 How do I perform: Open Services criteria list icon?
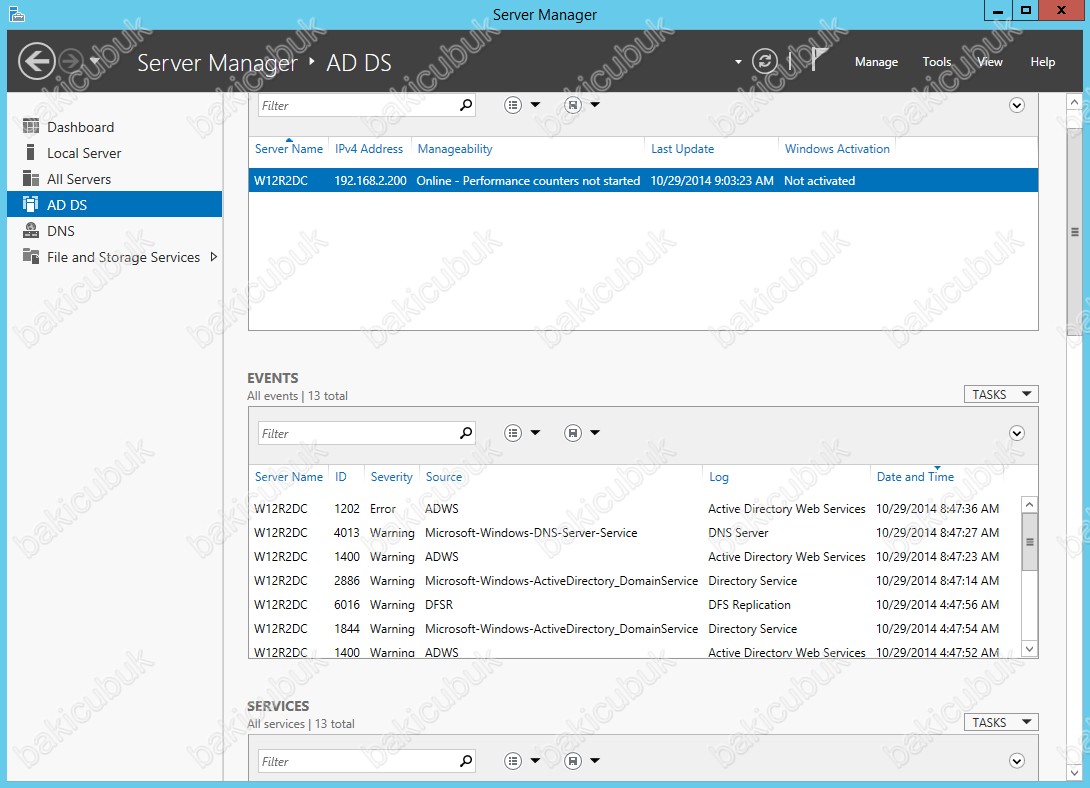[513, 761]
